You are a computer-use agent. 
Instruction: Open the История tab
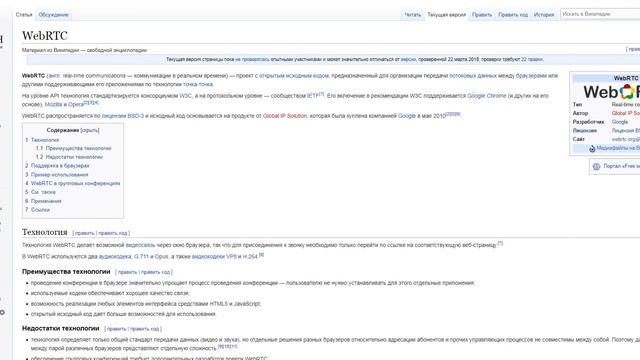(544, 15)
